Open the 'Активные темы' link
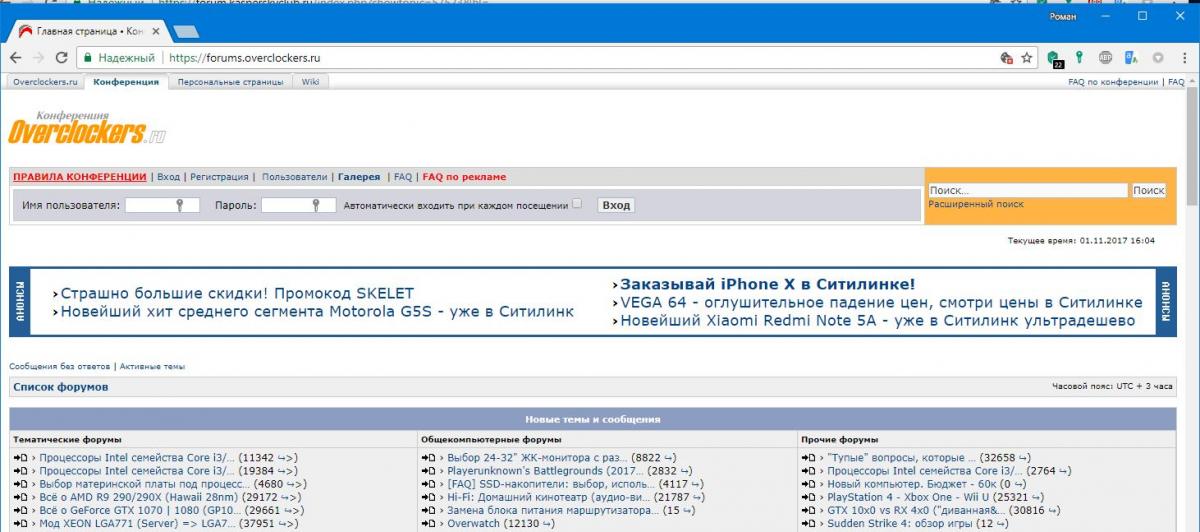Screen dimensions: 1200x532 [152, 367]
